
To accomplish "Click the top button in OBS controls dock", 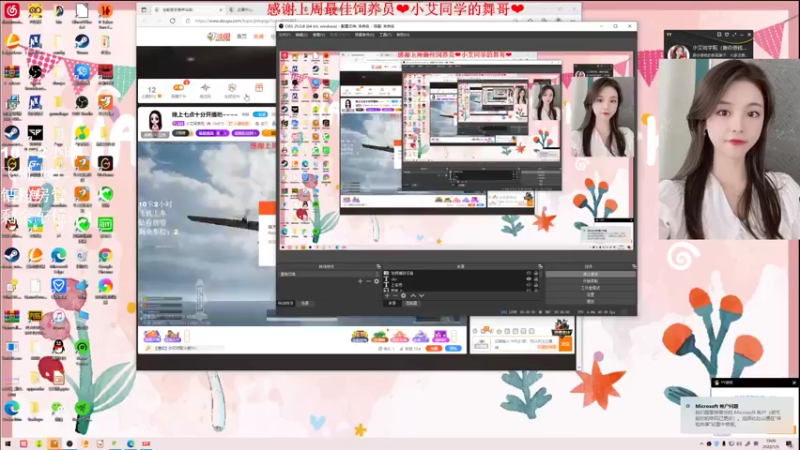I will coord(590,274).
